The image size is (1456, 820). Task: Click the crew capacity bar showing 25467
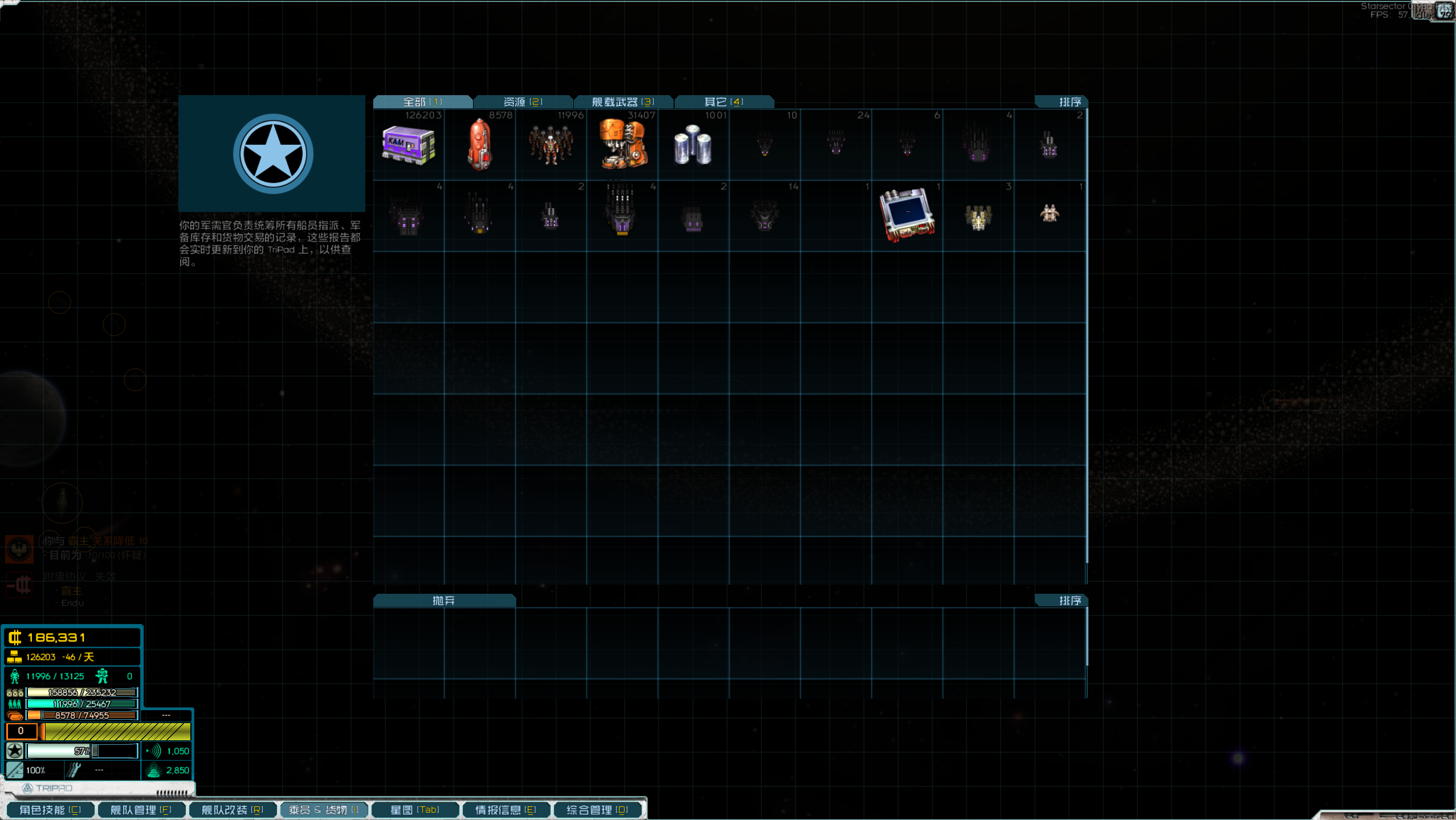click(82, 704)
